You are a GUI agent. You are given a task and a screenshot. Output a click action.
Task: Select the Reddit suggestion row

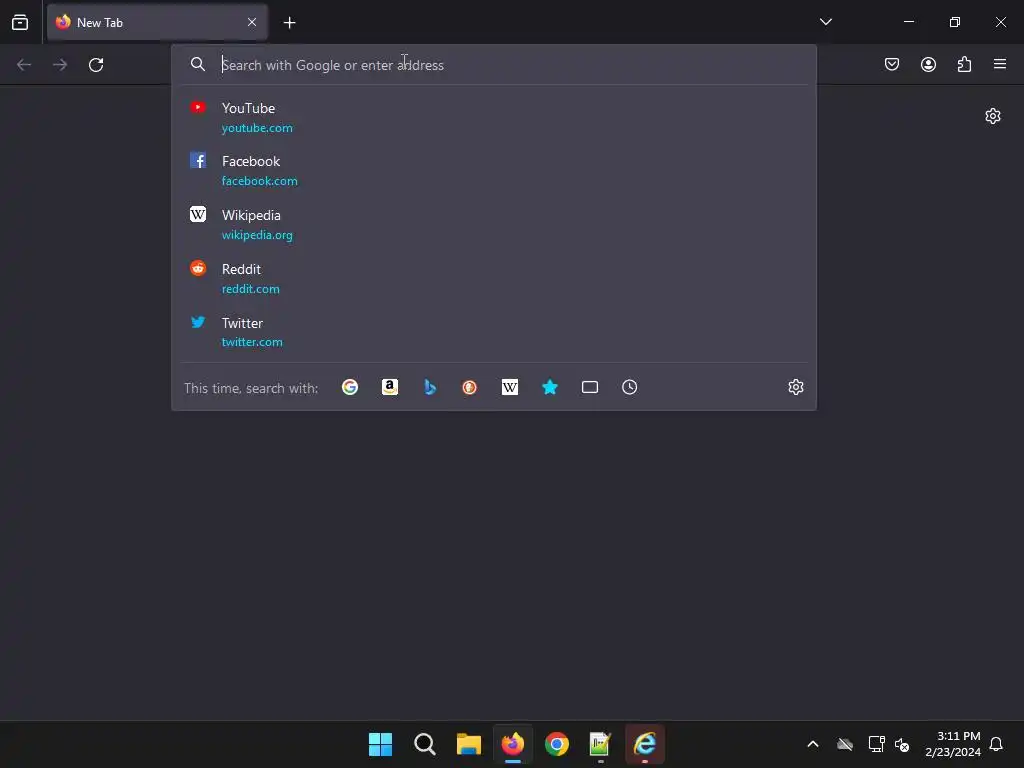click(494, 278)
